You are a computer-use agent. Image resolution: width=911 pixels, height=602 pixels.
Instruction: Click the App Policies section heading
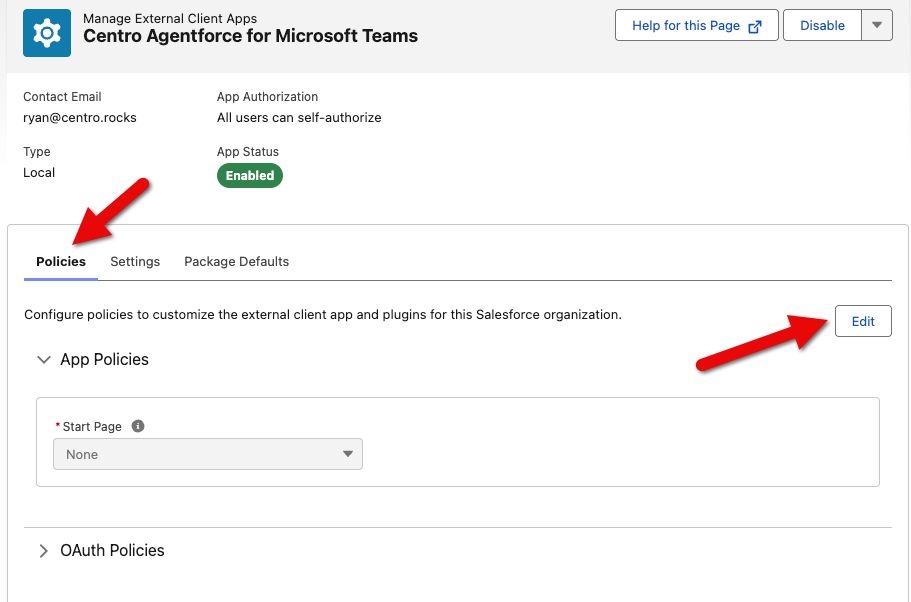point(104,360)
